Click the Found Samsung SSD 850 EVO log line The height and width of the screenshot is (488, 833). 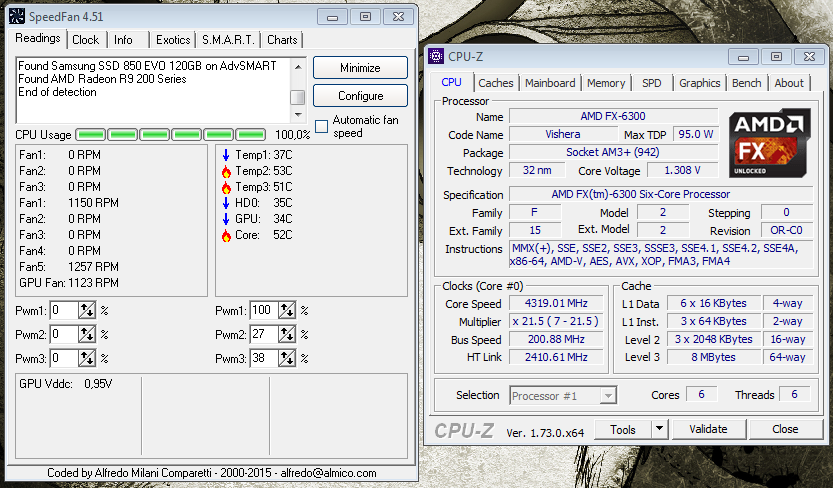147,66
